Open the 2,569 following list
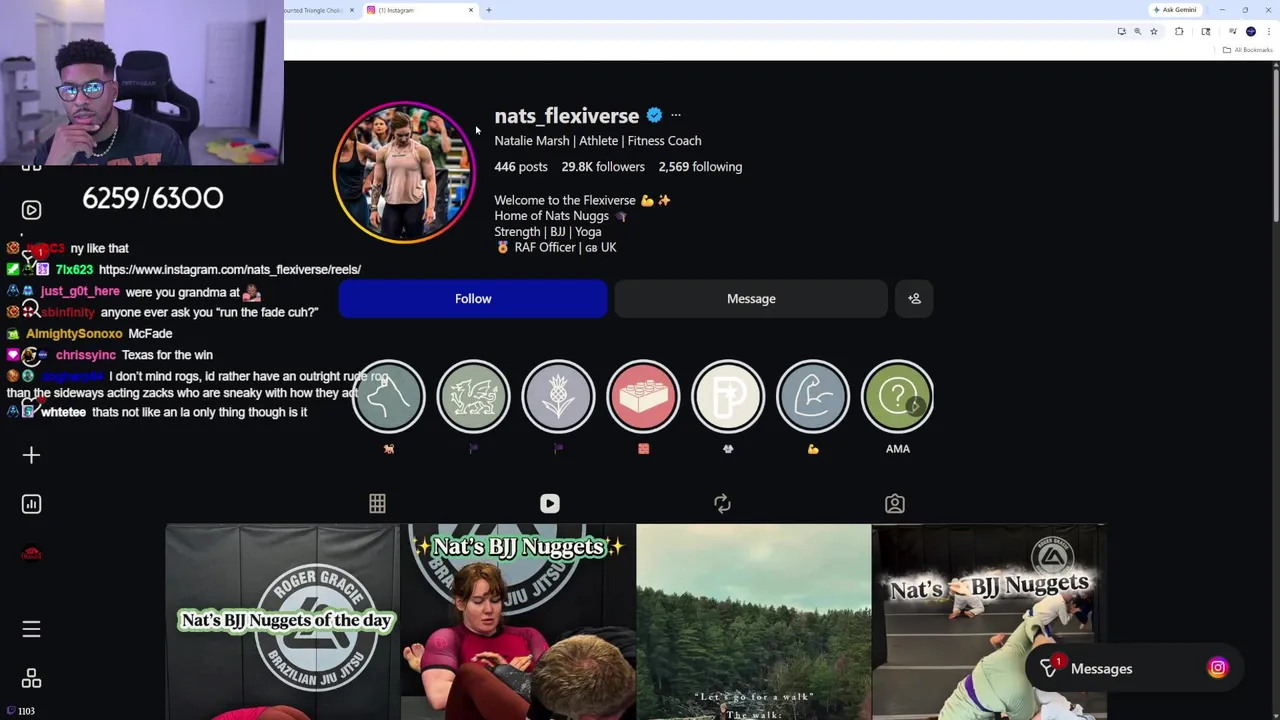Viewport: 1280px width, 720px height. point(700,167)
